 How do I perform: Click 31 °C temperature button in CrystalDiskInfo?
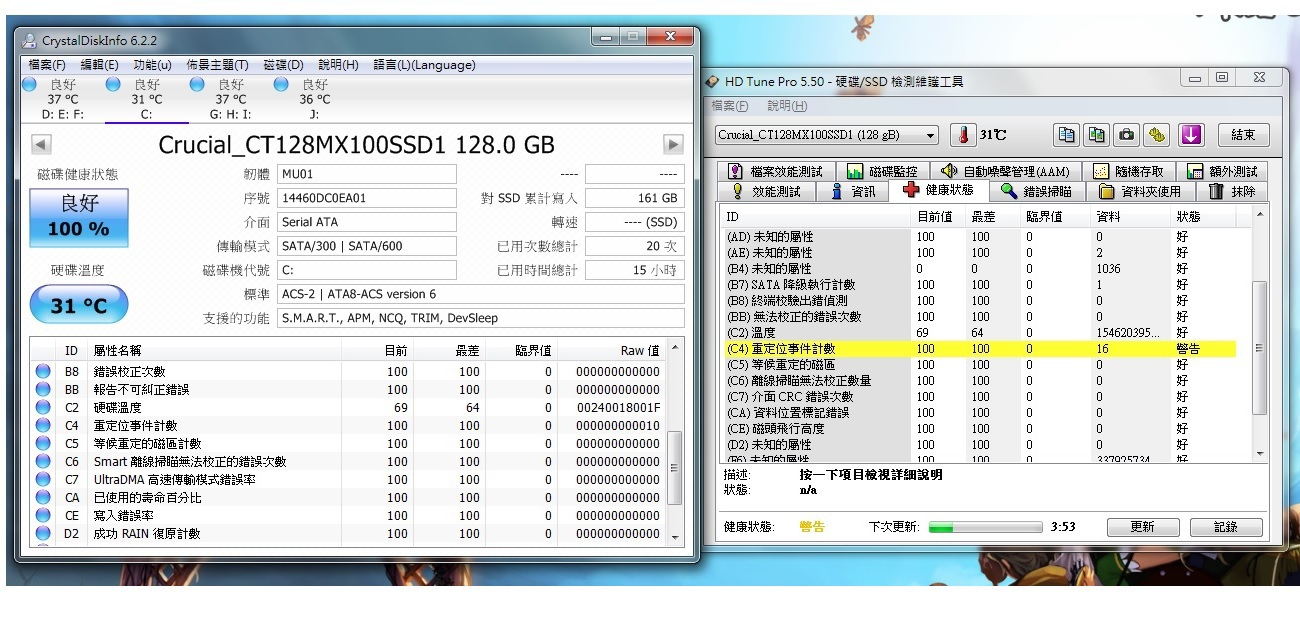pos(79,305)
